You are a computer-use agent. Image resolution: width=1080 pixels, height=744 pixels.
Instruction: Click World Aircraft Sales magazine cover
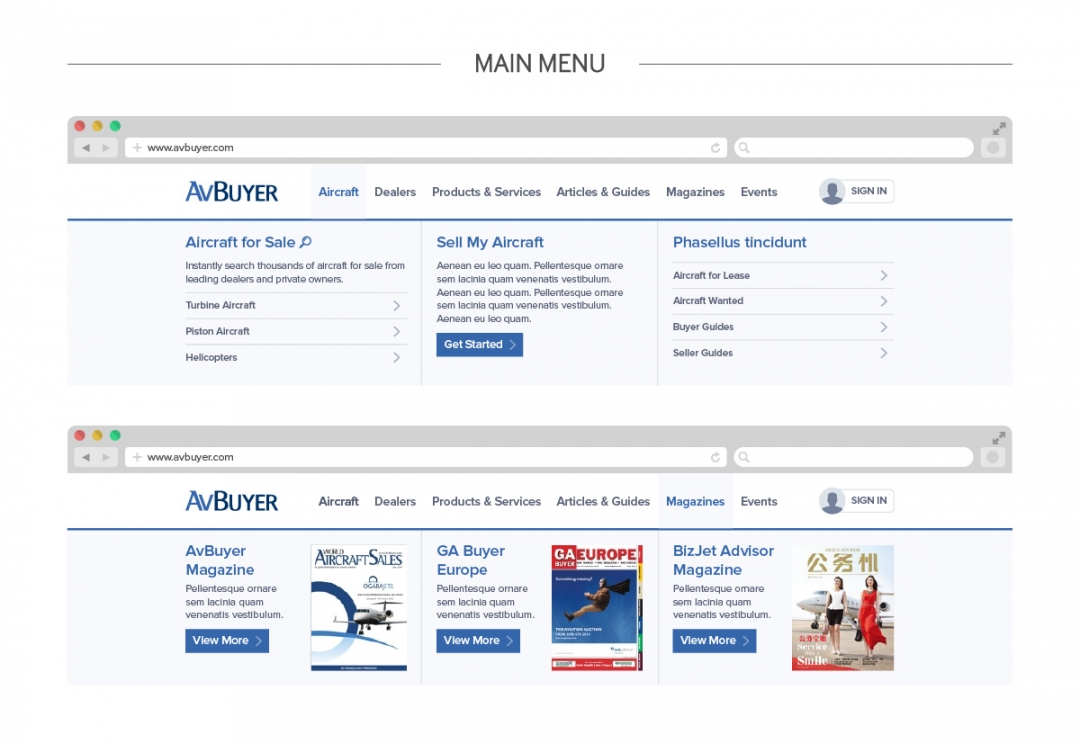[359, 608]
